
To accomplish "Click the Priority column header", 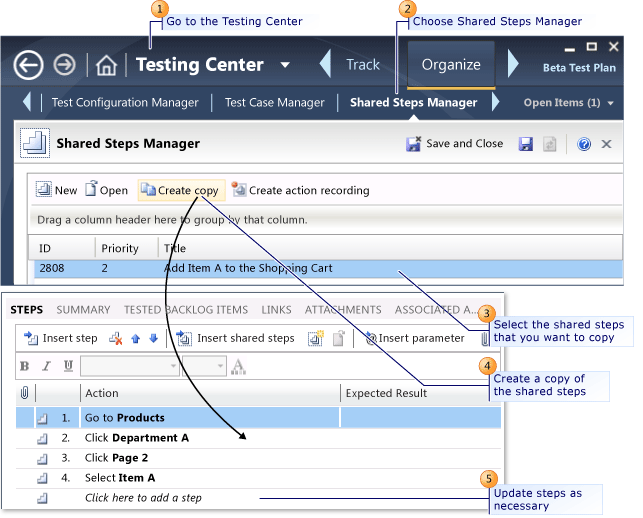I will pos(127,248).
